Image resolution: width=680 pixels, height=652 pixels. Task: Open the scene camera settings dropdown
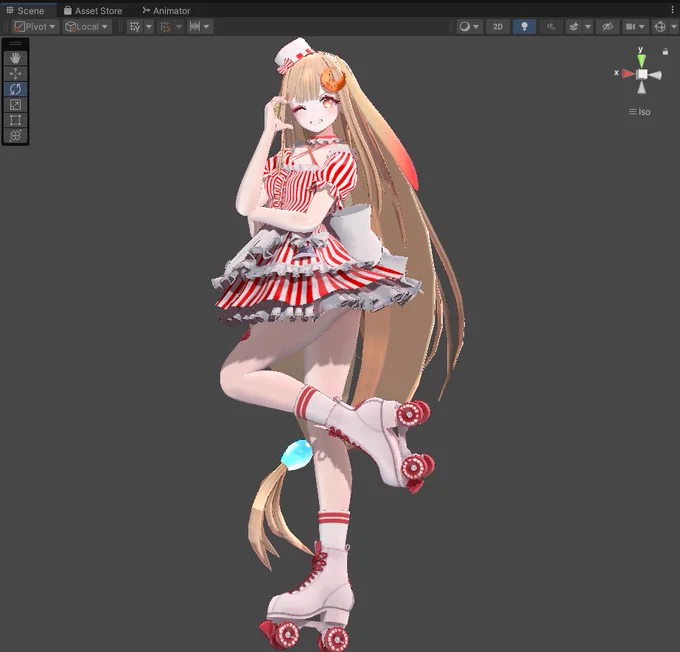click(x=635, y=27)
